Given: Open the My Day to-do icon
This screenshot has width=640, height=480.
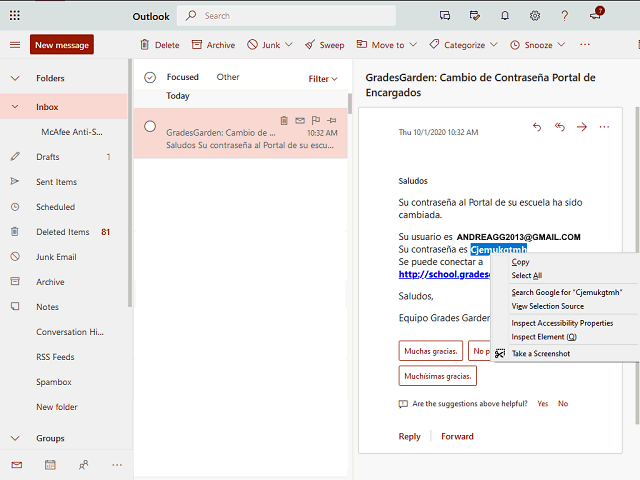Looking at the screenshot, I should (x=475, y=16).
